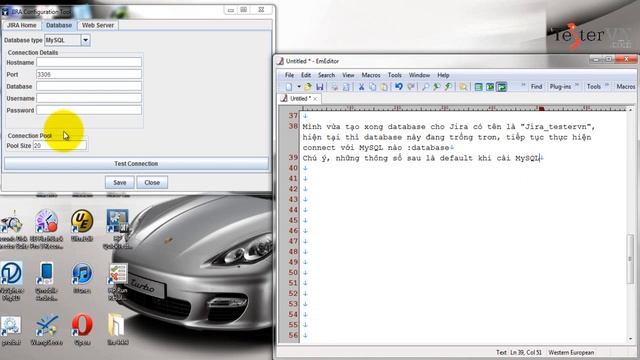Open the File menu in EmEditor
The height and width of the screenshot is (360, 640).
289,75
